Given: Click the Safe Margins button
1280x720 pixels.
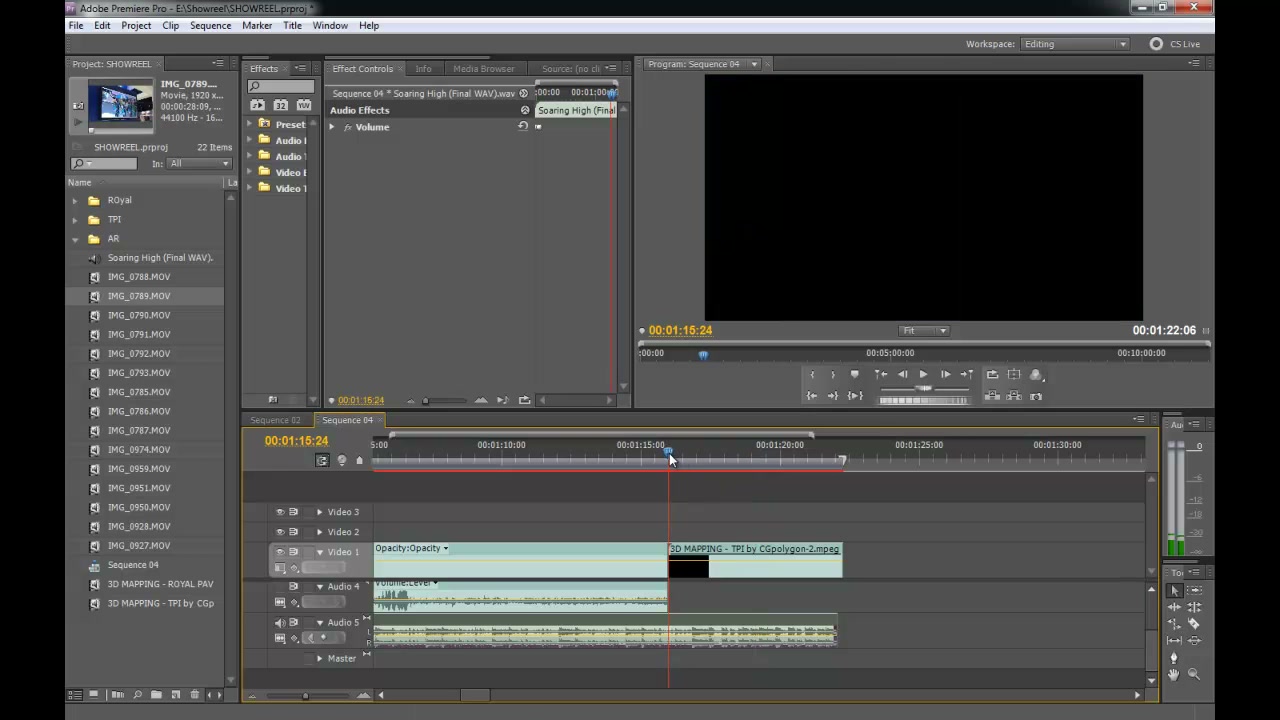Looking at the screenshot, I should click(x=1014, y=374).
